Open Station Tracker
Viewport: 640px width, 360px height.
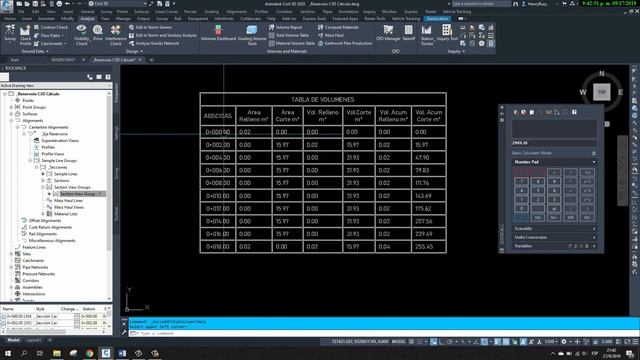[427, 35]
